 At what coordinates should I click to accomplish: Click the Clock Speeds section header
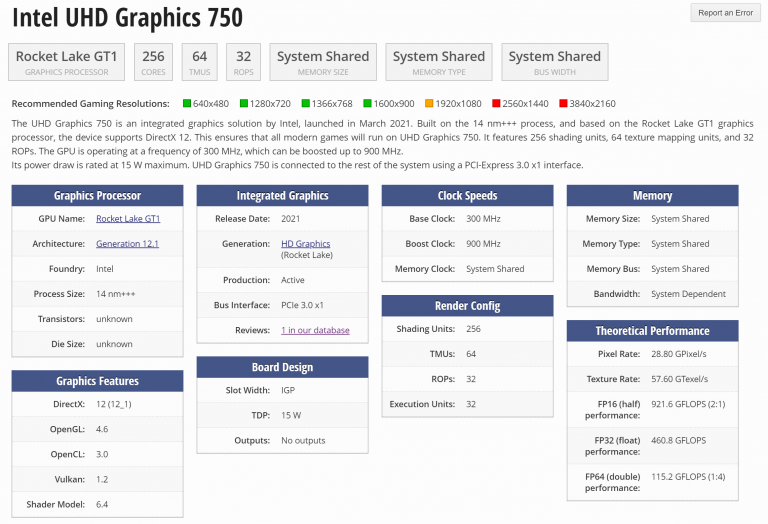coord(468,195)
